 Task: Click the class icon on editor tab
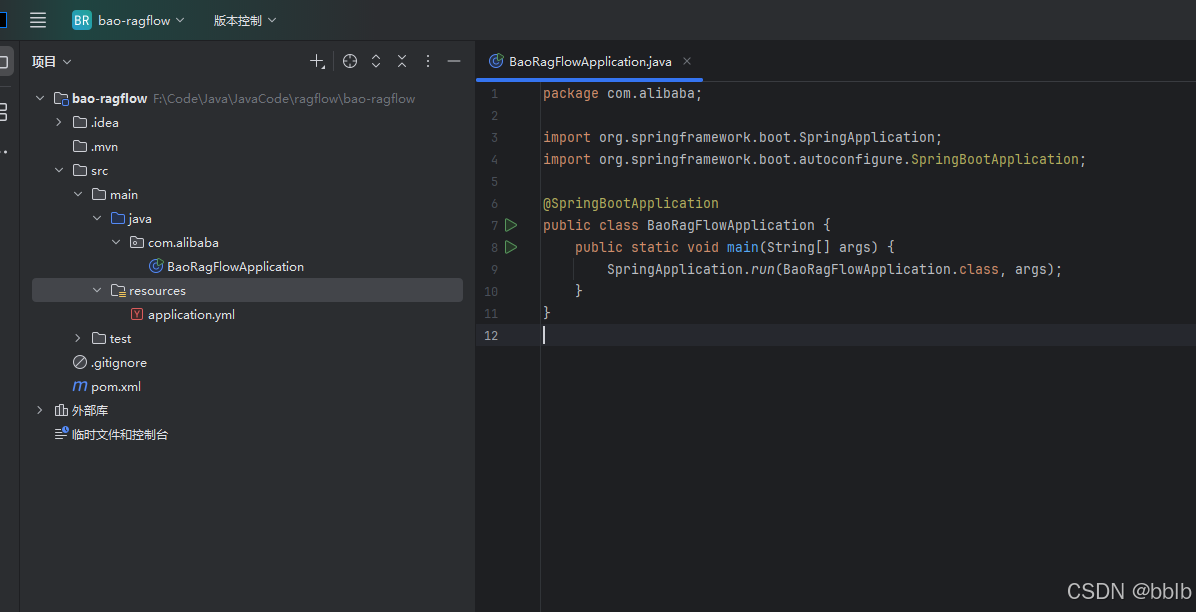click(x=496, y=61)
